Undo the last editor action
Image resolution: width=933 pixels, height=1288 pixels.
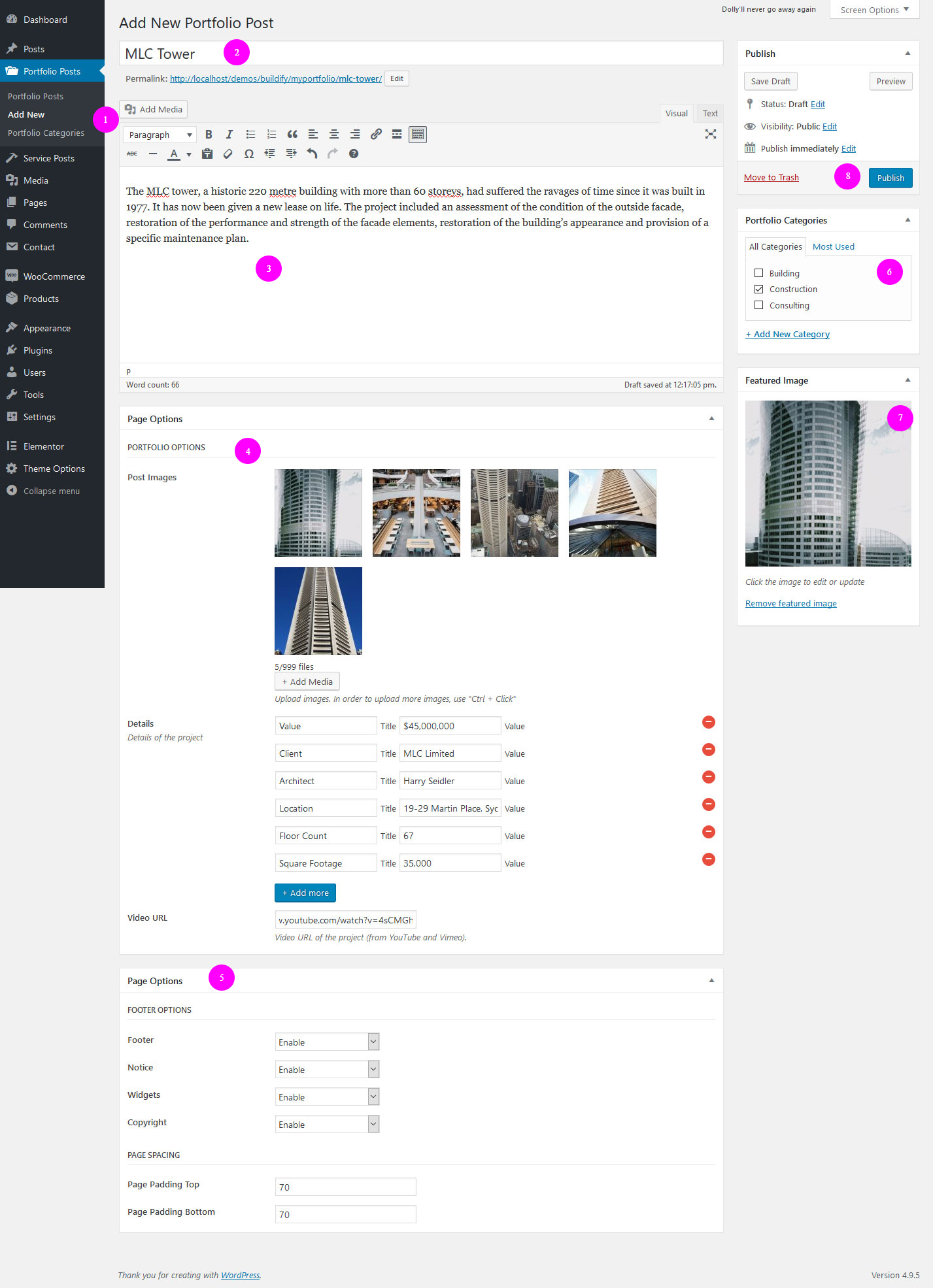312,154
